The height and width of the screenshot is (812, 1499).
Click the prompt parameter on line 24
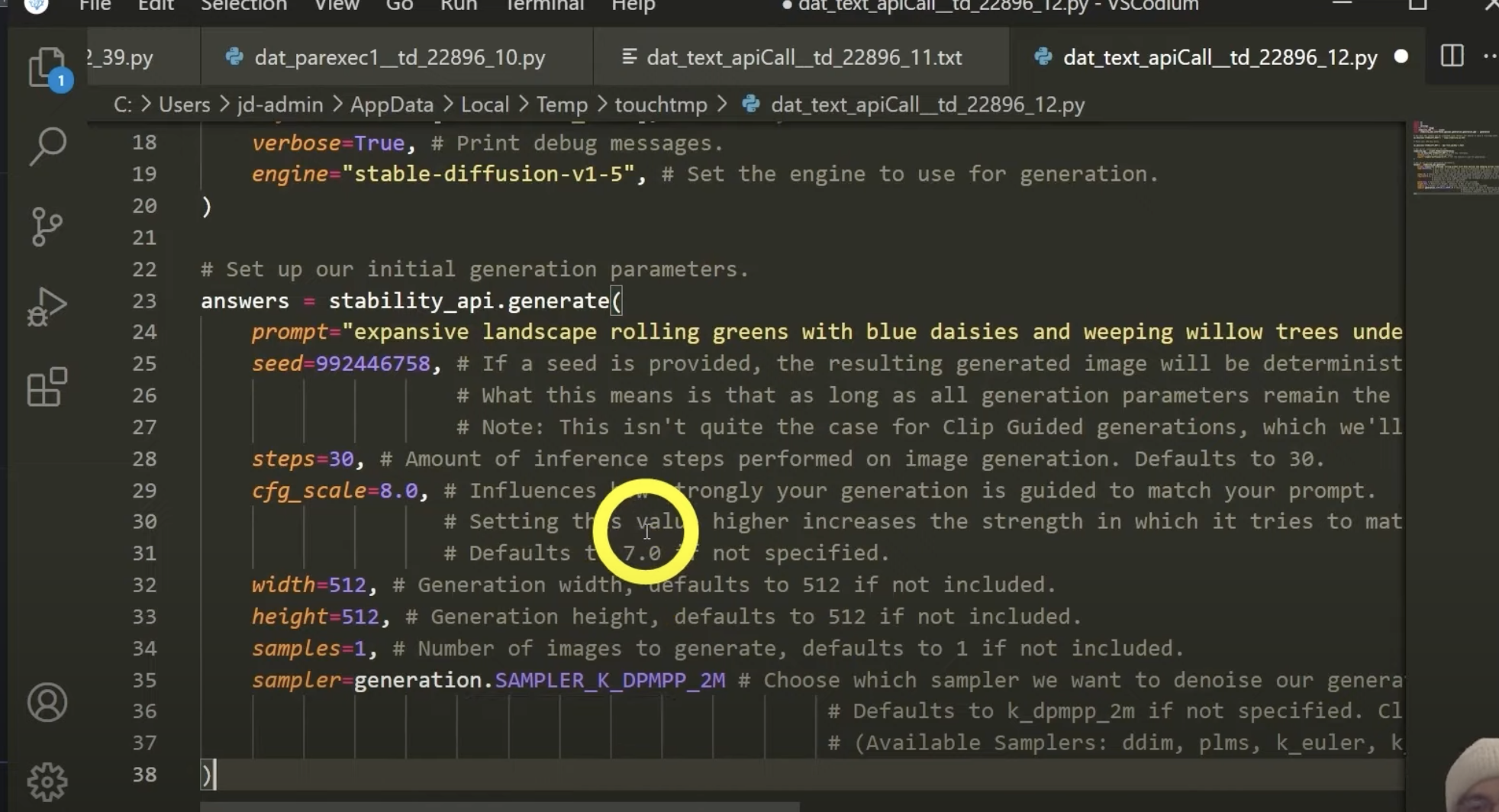tap(290, 332)
